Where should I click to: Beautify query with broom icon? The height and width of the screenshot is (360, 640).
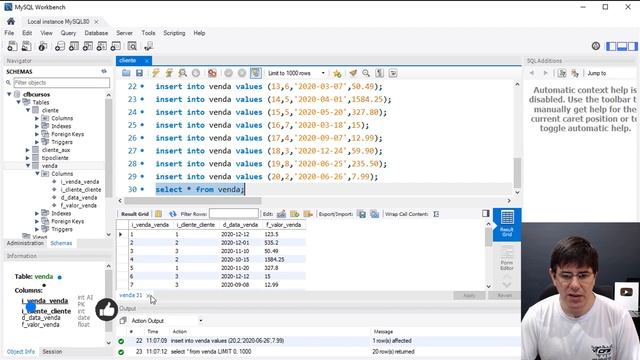[353, 73]
